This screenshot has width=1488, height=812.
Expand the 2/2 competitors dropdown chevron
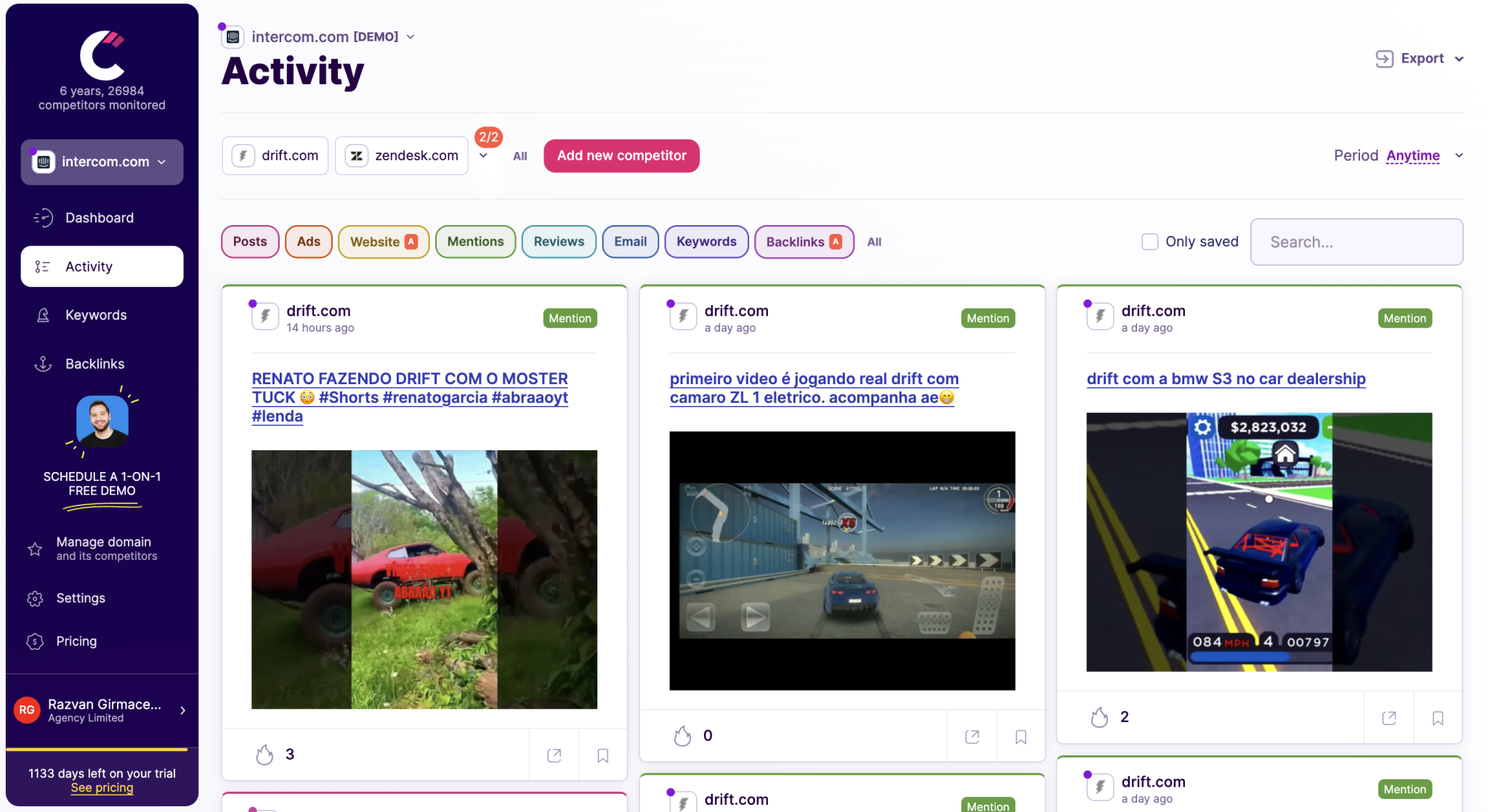tap(483, 155)
